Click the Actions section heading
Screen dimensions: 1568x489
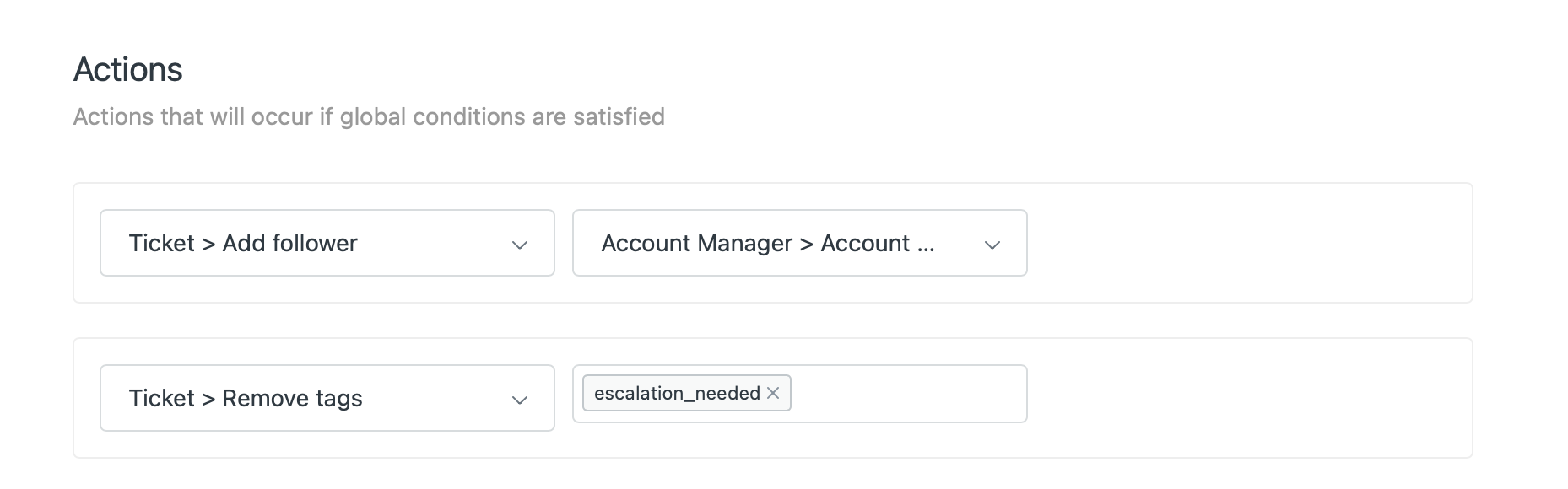click(x=128, y=69)
